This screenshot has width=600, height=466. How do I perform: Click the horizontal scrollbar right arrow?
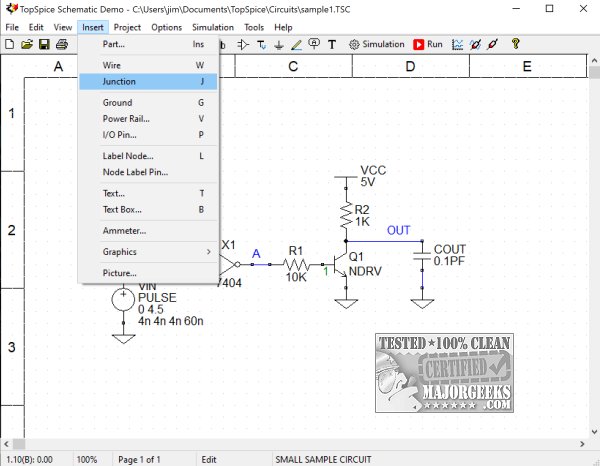[582, 444]
